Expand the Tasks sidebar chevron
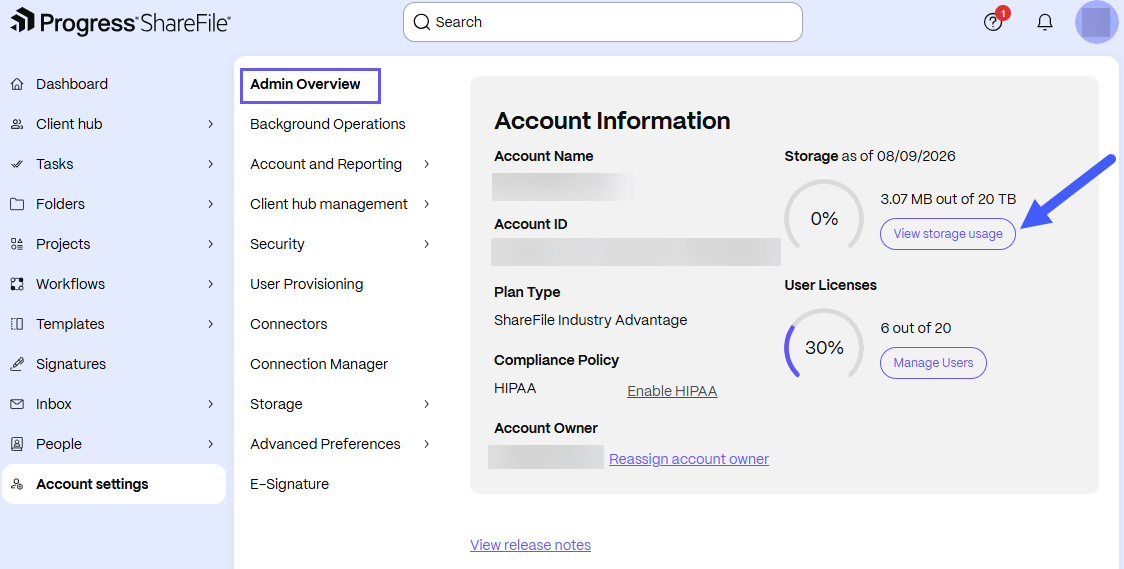This screenshot has height=569, width=1124. (211, 164)
